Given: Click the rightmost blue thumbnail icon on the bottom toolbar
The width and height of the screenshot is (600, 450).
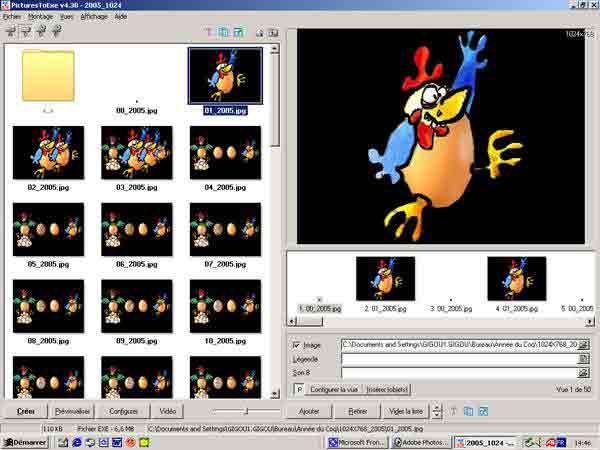Looking at the screenshot, I should (484, 411).
